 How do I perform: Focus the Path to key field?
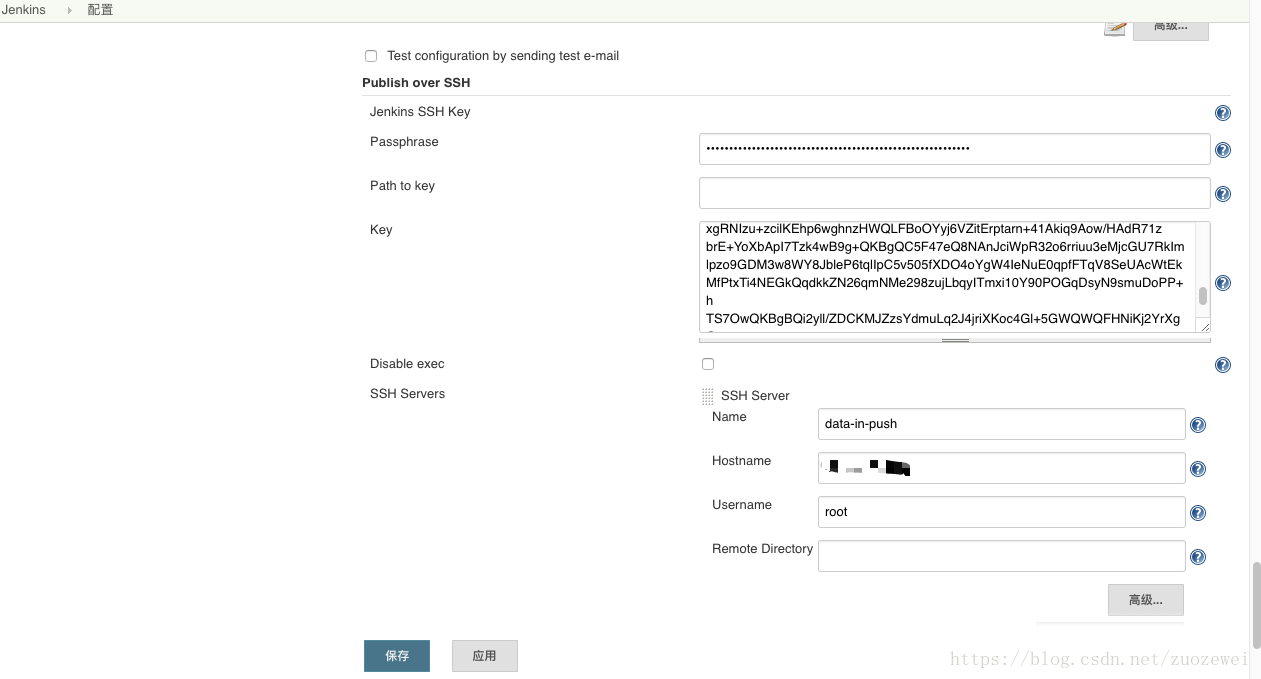[x=955, y=193]
